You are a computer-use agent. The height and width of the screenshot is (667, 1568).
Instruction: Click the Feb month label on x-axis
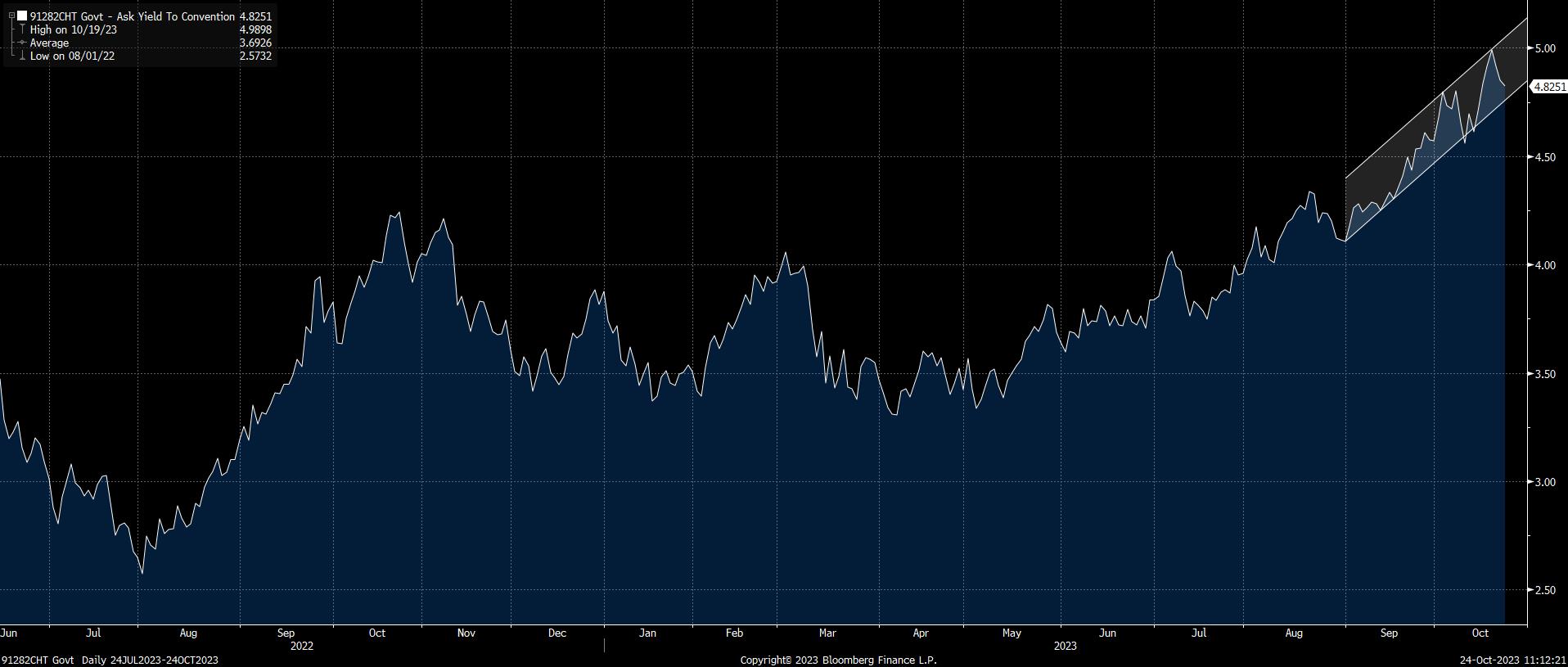(x=734, y=633)
